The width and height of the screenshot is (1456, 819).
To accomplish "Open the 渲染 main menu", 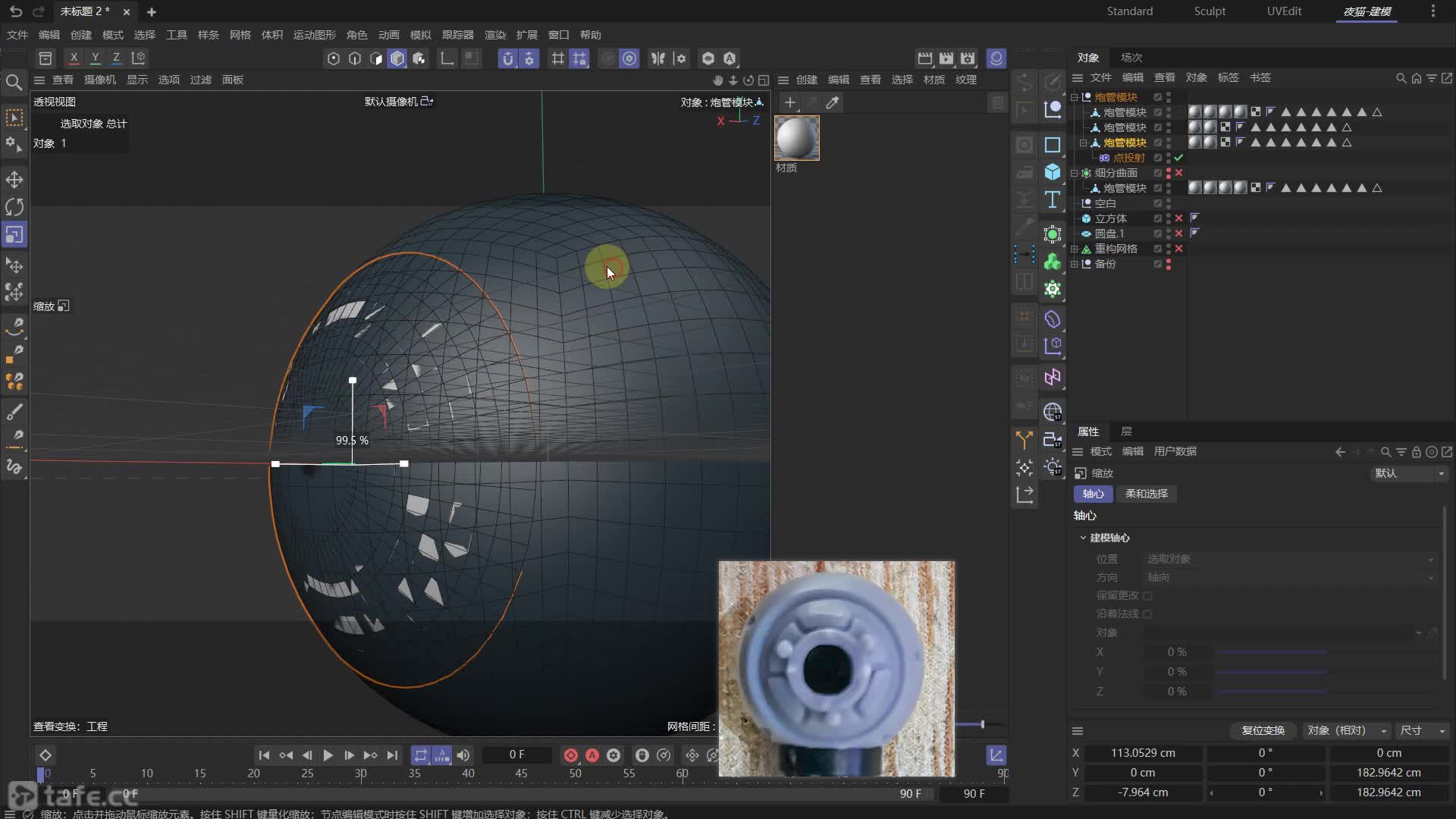I will pyautogui.click(x=495, y=35).
